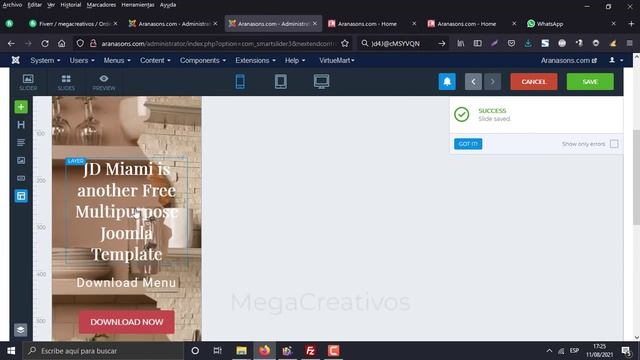Reload the page in browser
640x360 pixels.
(x=45, y=43)
